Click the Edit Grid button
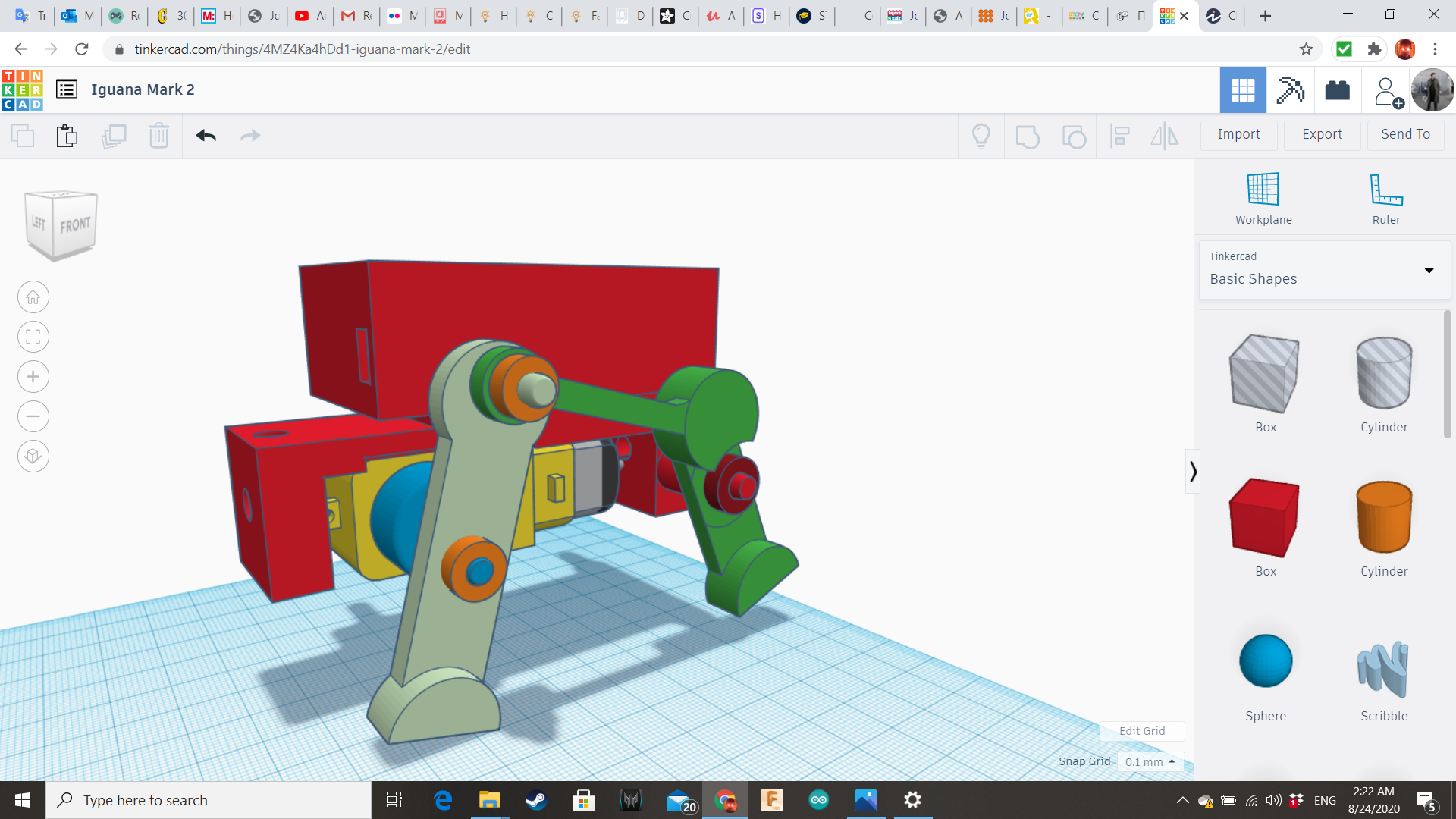This screenshot has height=819, width=1456. pos(1141,731)
